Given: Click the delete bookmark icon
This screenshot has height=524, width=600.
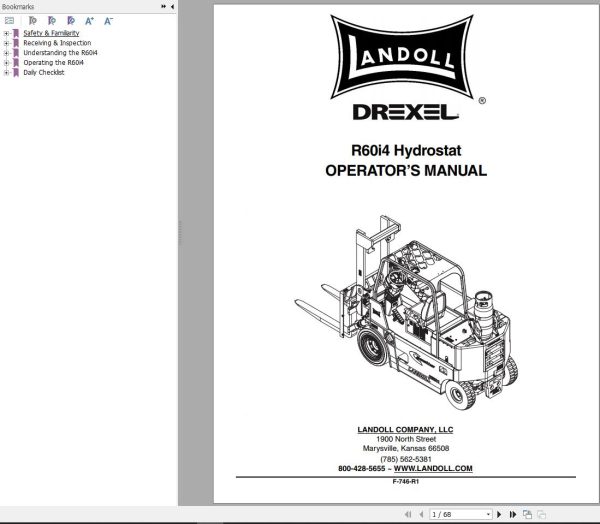Looking at the screenshot, I should tap(71, 21).
